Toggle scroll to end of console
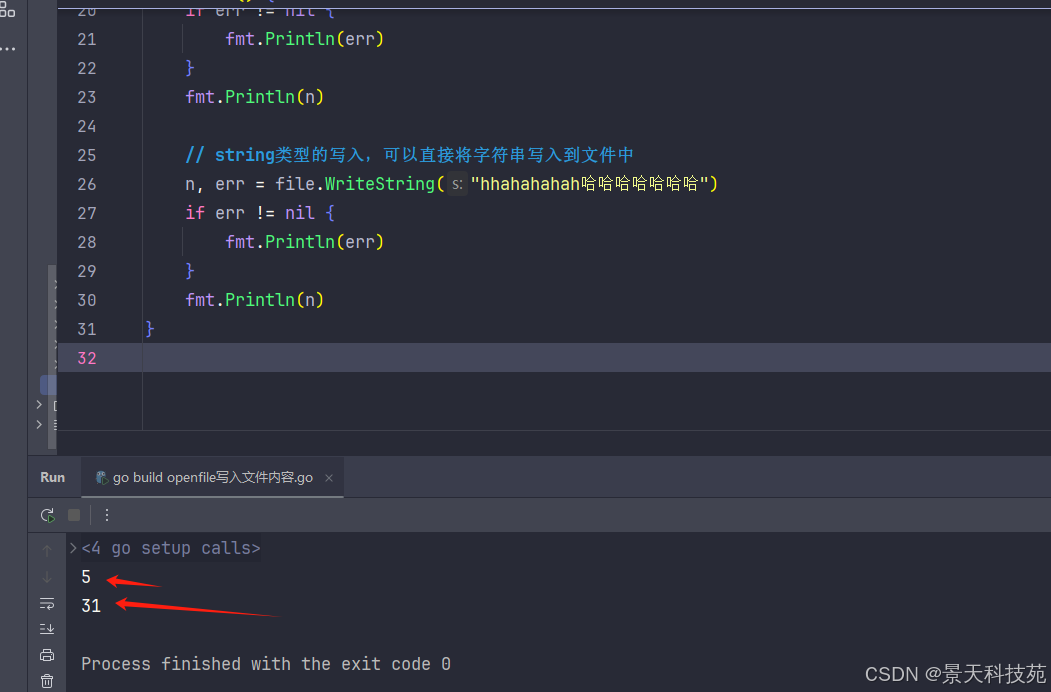This screenshot has height=692, width=1051. tap(47, 629)
